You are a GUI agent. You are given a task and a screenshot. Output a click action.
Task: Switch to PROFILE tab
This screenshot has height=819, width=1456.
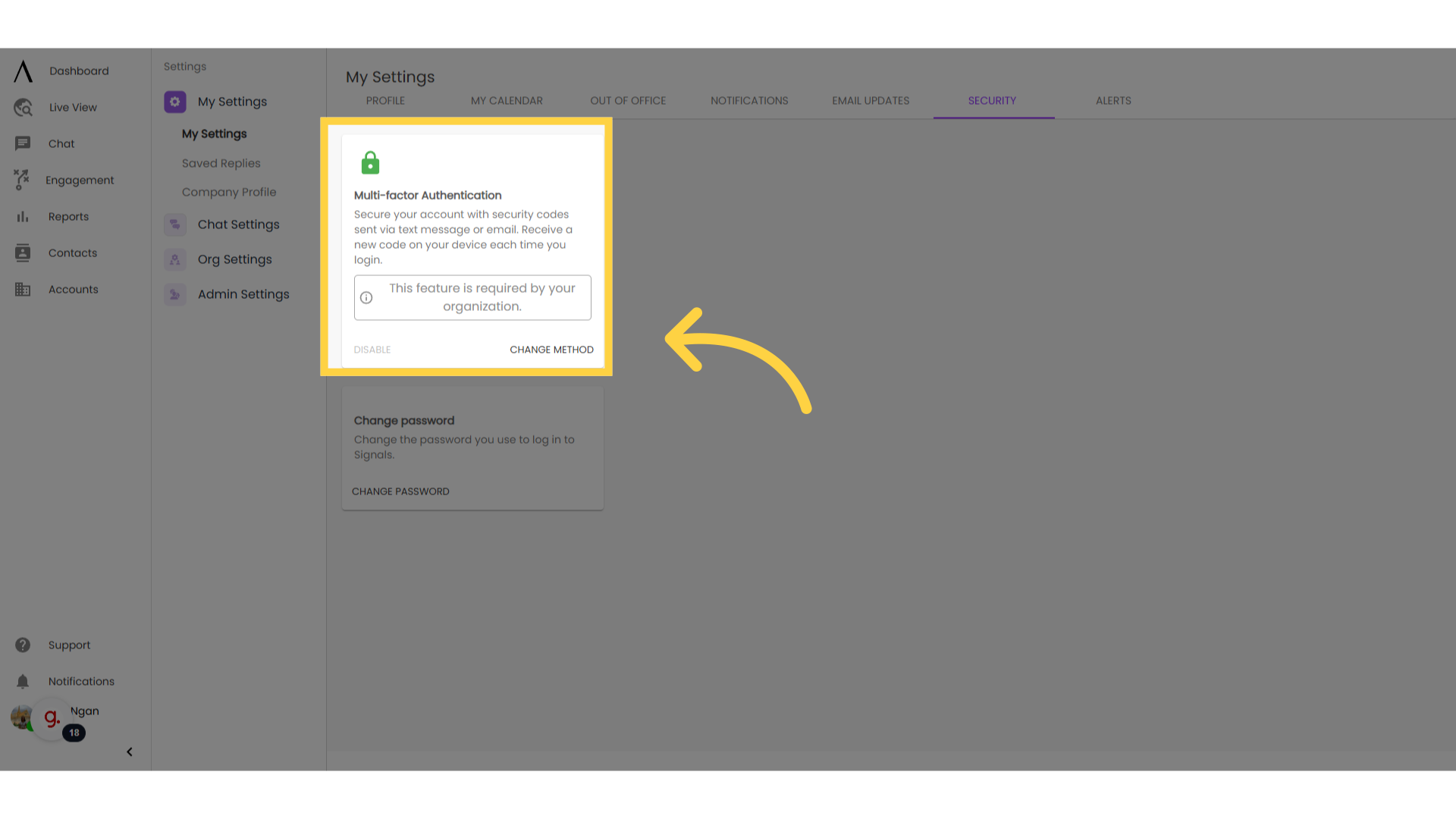point(384,100)
